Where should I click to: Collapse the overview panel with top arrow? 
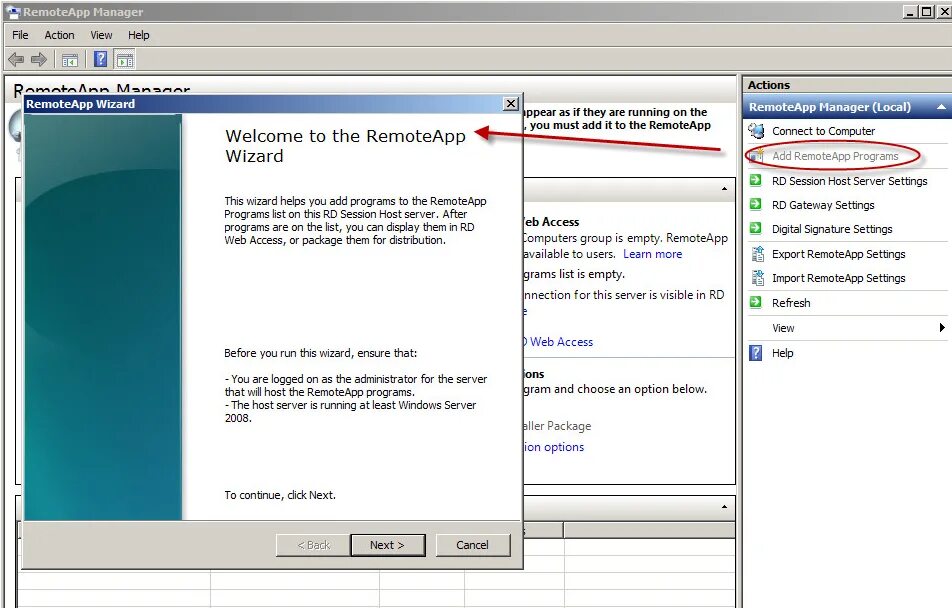(724, 189)
